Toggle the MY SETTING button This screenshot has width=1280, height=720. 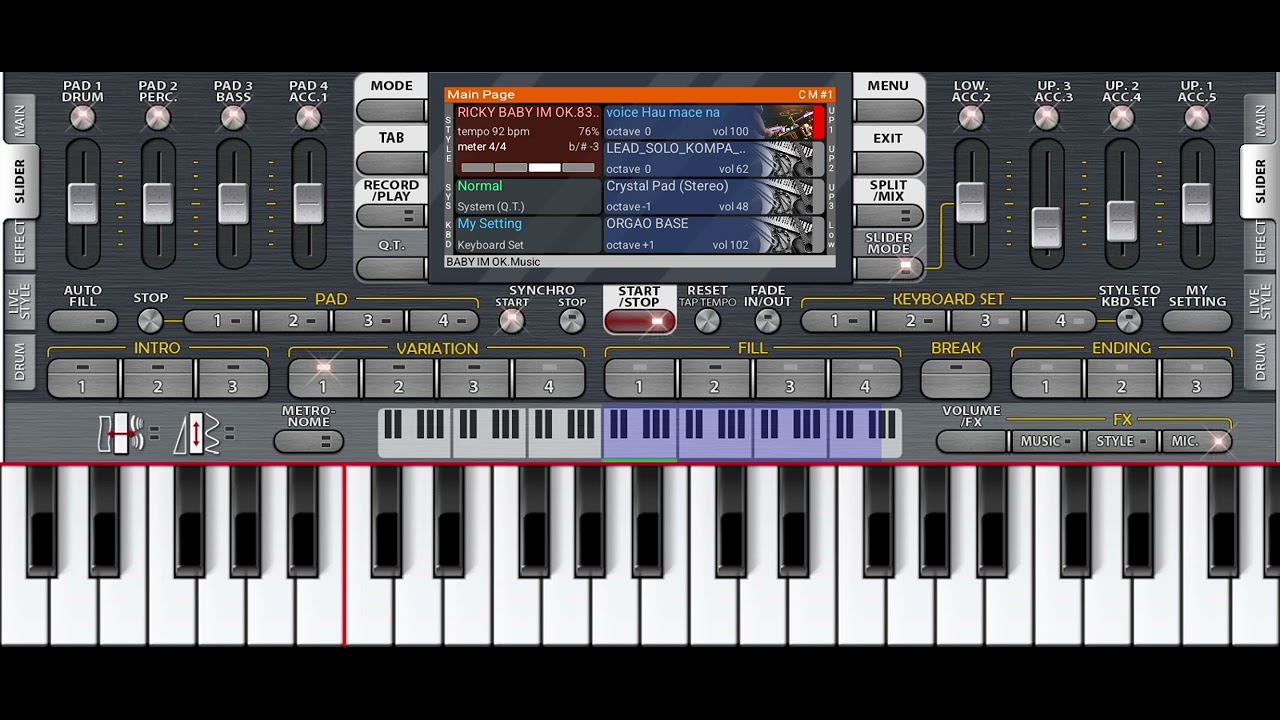coord(1197,321)
